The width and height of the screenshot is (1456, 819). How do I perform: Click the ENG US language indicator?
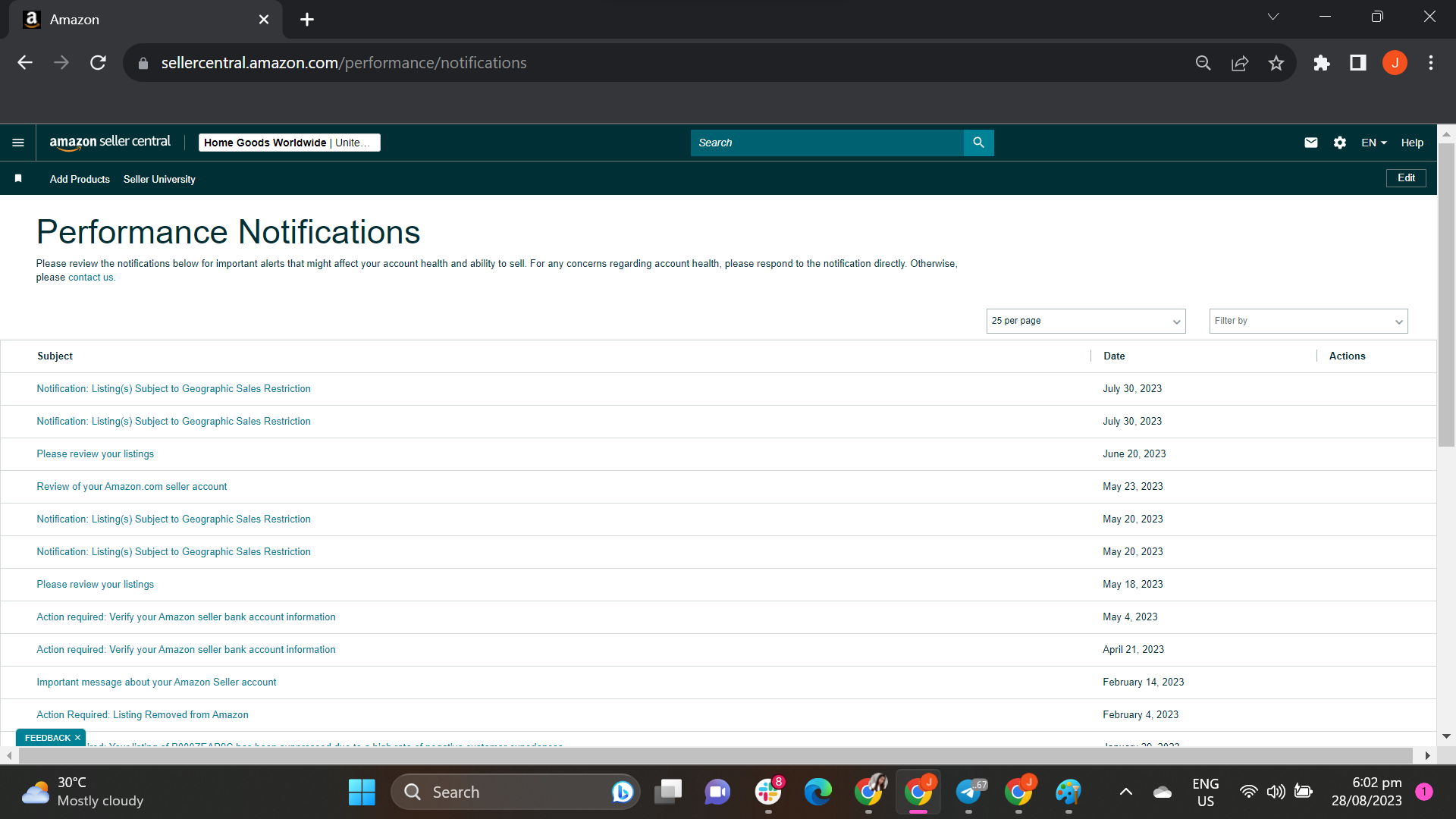(1206, 792)
